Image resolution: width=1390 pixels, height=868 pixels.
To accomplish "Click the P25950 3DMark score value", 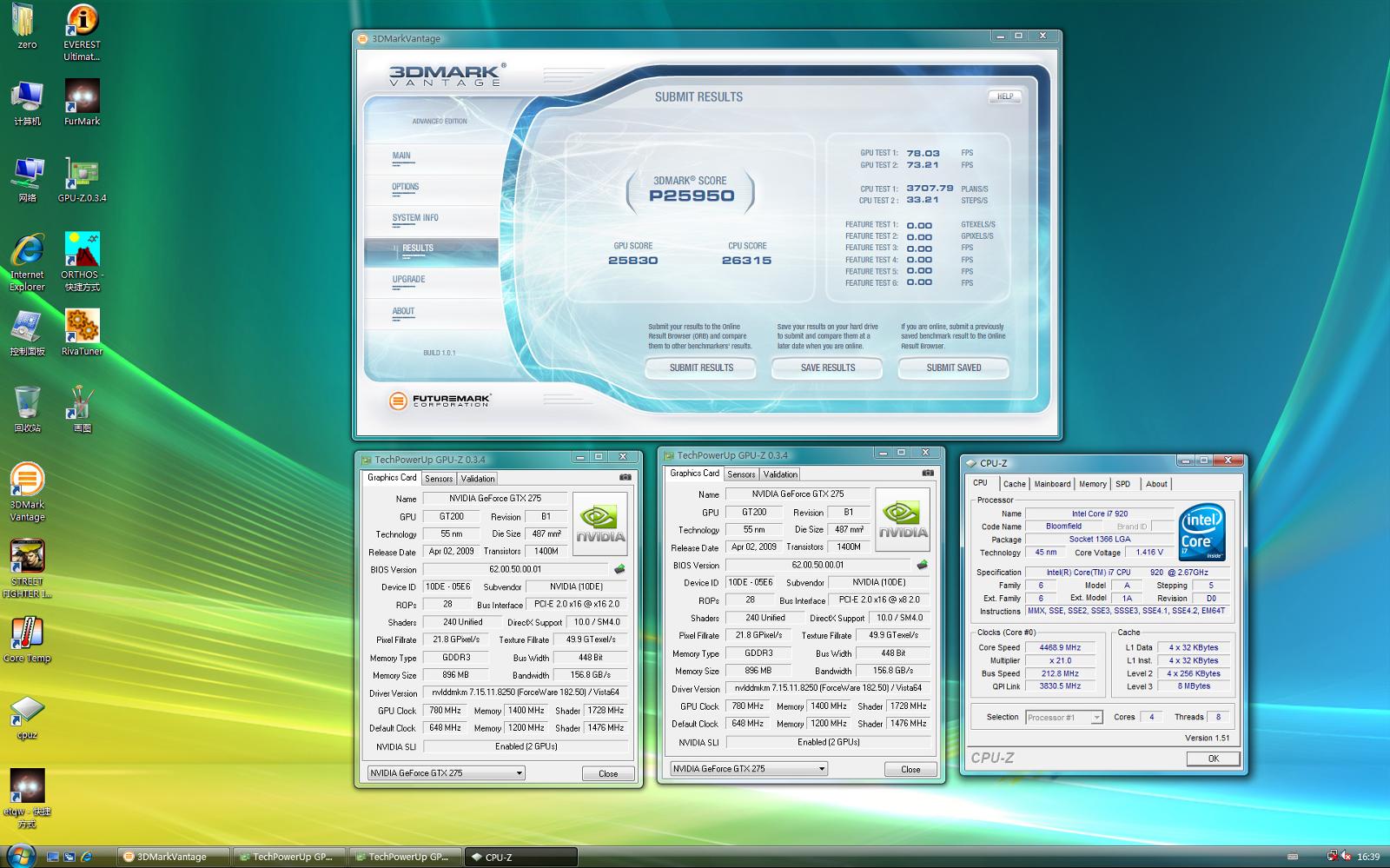I will click(692, 195).
